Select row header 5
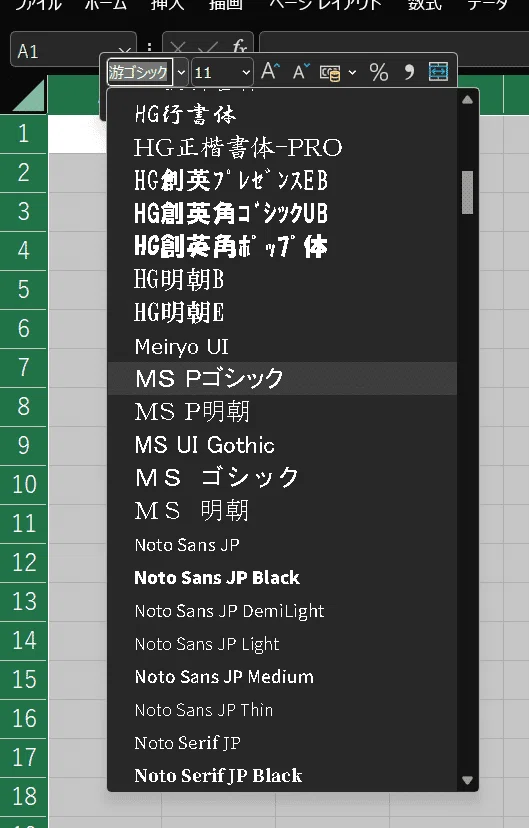Viewport: 529px width, 828px height. 24,289
